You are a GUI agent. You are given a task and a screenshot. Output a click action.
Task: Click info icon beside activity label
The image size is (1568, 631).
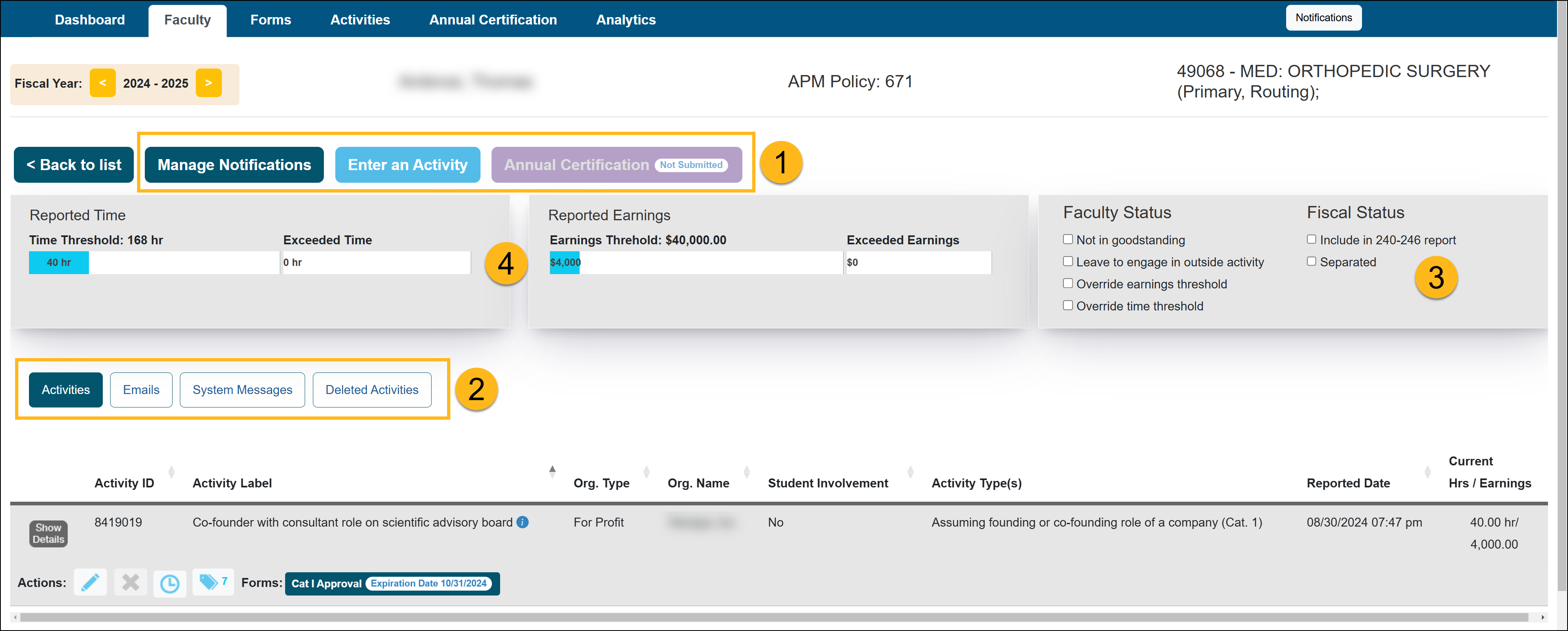pyautogui.click(x=522, y=522)
